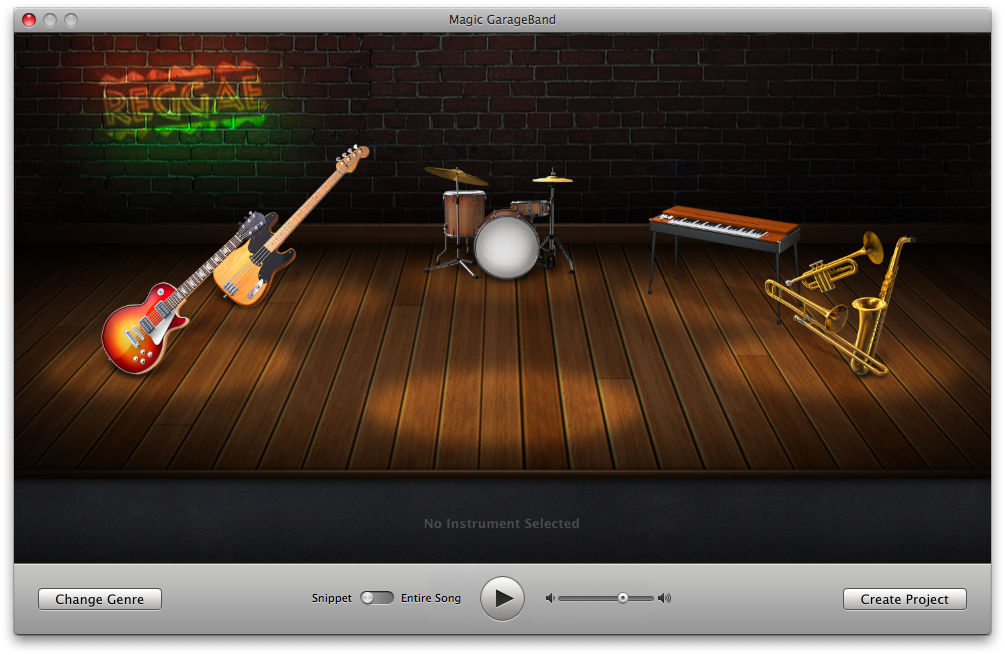Click the high volume speaker icon

tap(664, 598)
